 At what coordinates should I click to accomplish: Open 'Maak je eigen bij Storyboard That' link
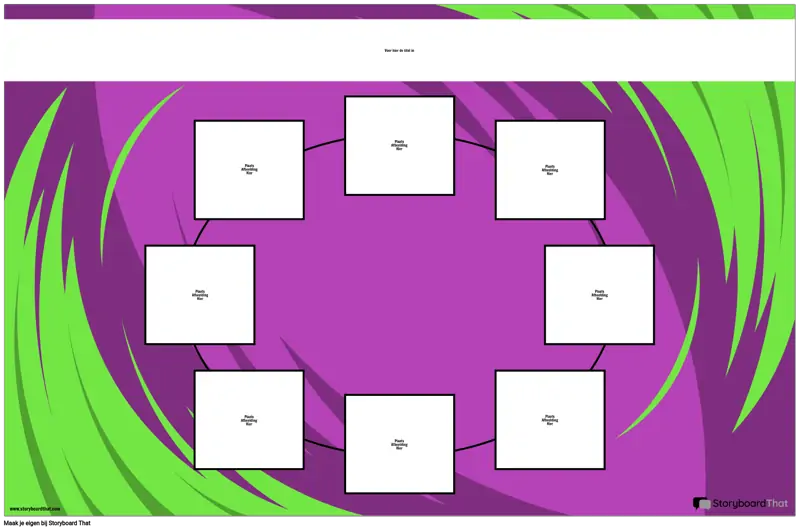coord(47,523)
